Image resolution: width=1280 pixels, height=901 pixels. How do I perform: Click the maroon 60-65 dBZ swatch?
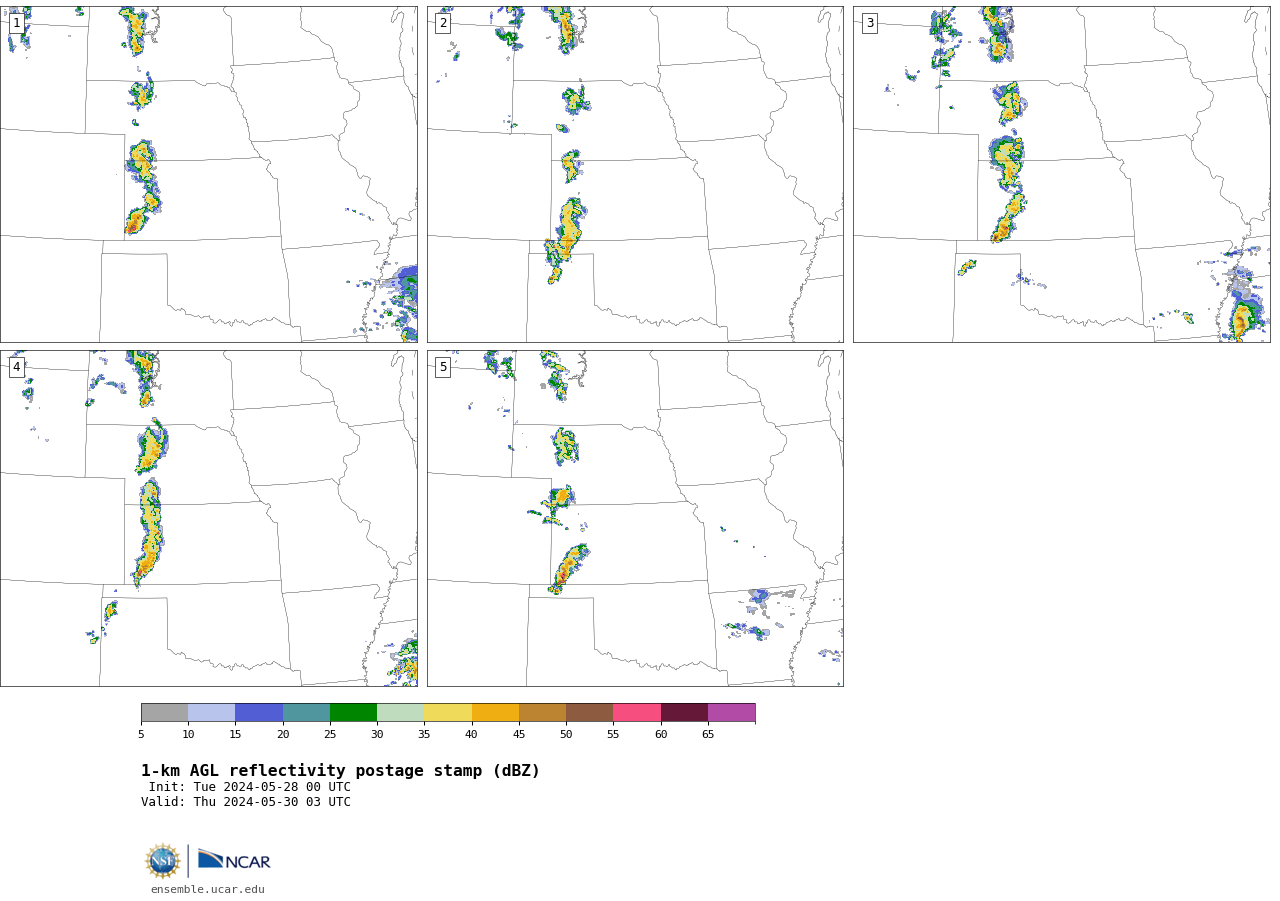click(684, 713)
